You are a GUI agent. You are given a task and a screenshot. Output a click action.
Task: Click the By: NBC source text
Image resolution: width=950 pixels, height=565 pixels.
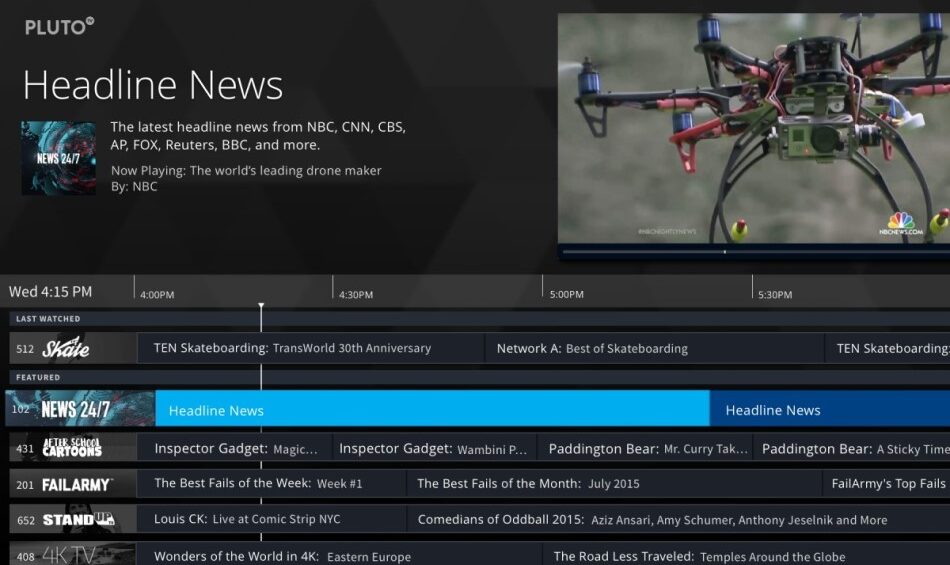pos(134,187)
